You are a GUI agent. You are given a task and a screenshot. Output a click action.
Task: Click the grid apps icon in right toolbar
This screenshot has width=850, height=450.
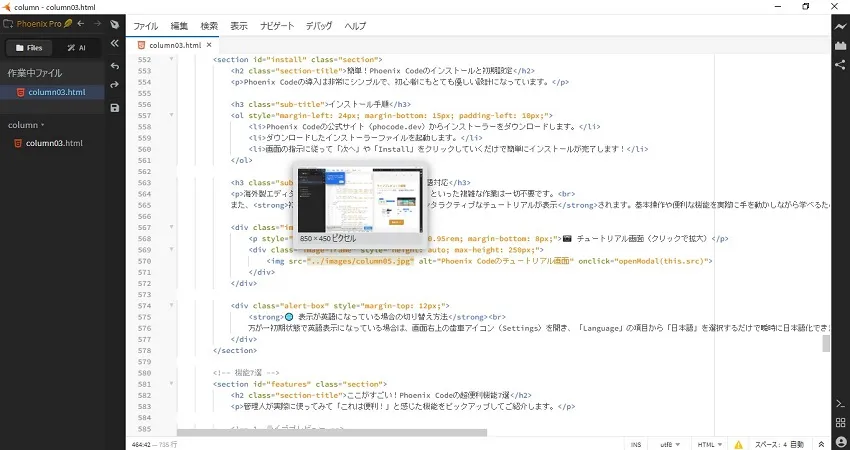click(840, 423)
